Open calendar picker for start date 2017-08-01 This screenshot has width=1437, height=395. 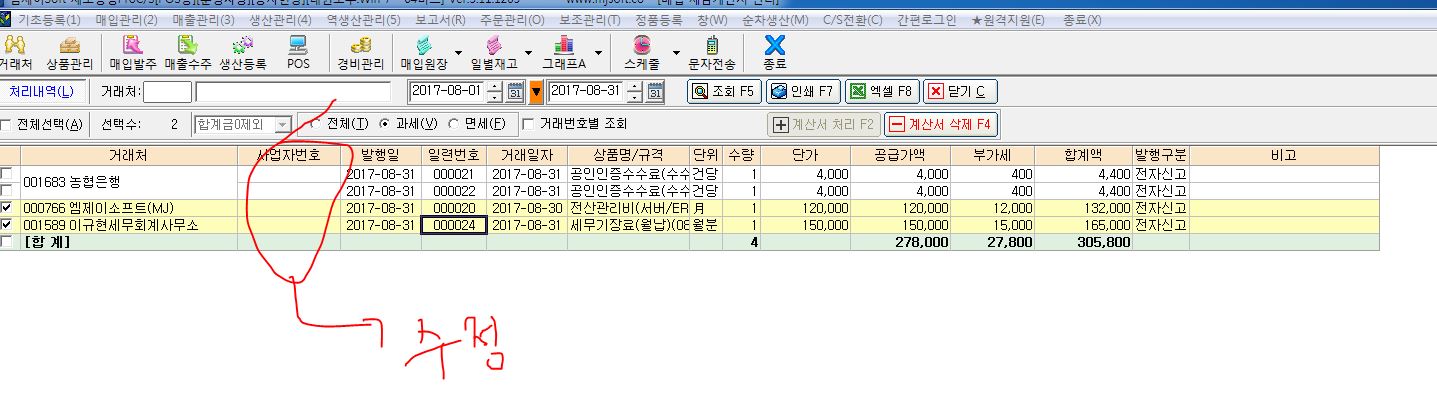(515, 92)
